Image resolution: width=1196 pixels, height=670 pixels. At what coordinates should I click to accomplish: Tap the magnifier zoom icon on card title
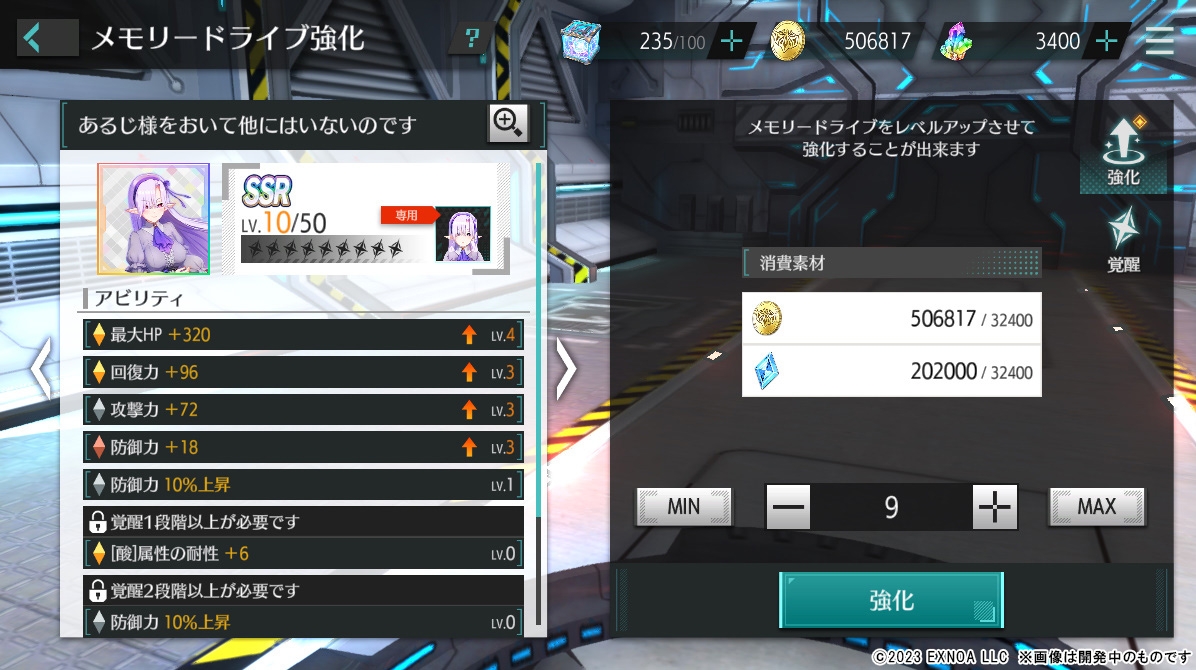click(508, 123)
